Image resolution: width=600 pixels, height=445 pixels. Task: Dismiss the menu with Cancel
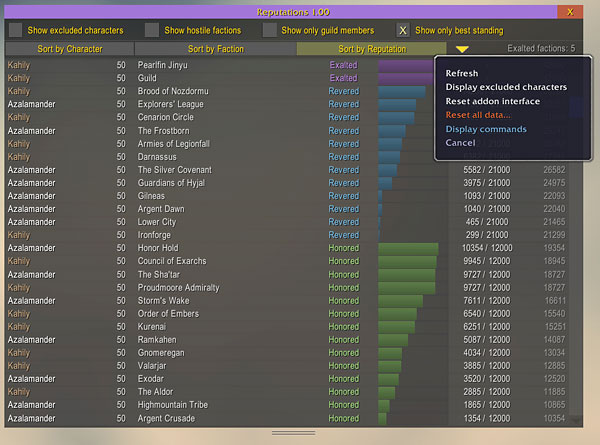pyautogui.click(x=460, y=143)
